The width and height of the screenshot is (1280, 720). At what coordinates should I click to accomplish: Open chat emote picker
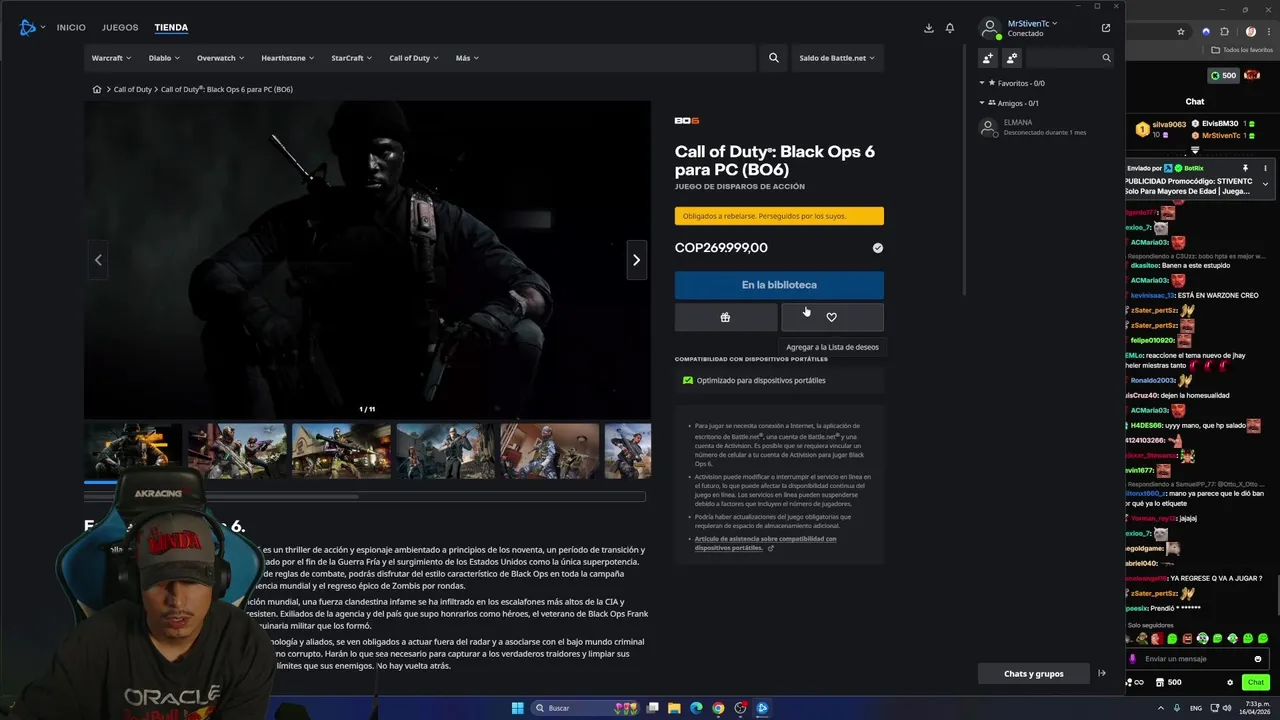pyautogui.click(x=1258, y=659)
